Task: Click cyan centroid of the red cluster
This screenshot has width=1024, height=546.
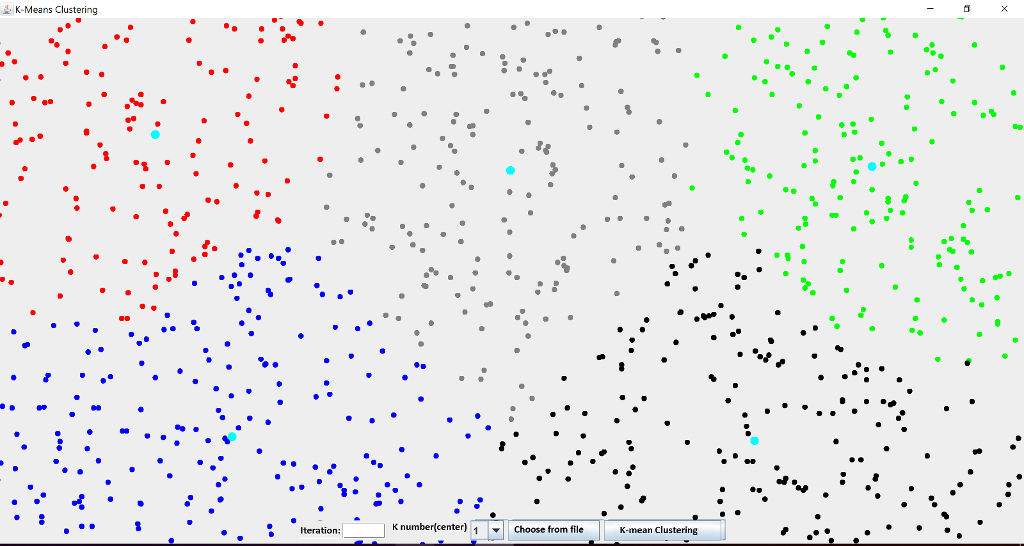Action: click(x=155, y=135)
